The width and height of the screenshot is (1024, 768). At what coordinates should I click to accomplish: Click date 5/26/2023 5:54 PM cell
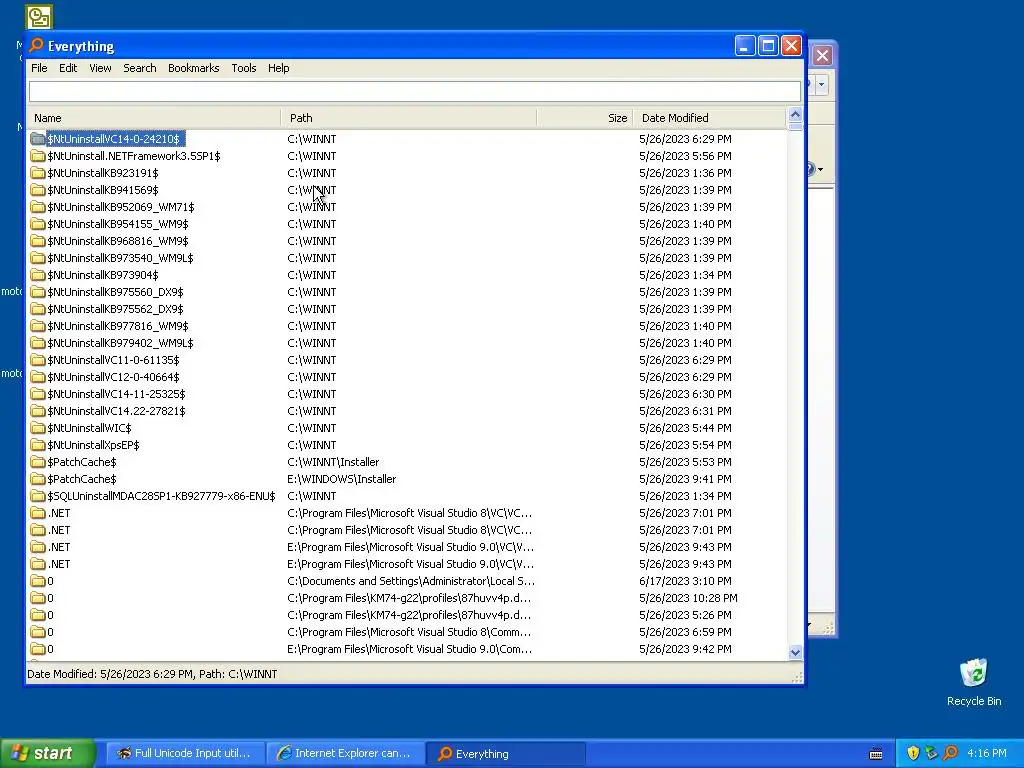click(x=685, y=445)
